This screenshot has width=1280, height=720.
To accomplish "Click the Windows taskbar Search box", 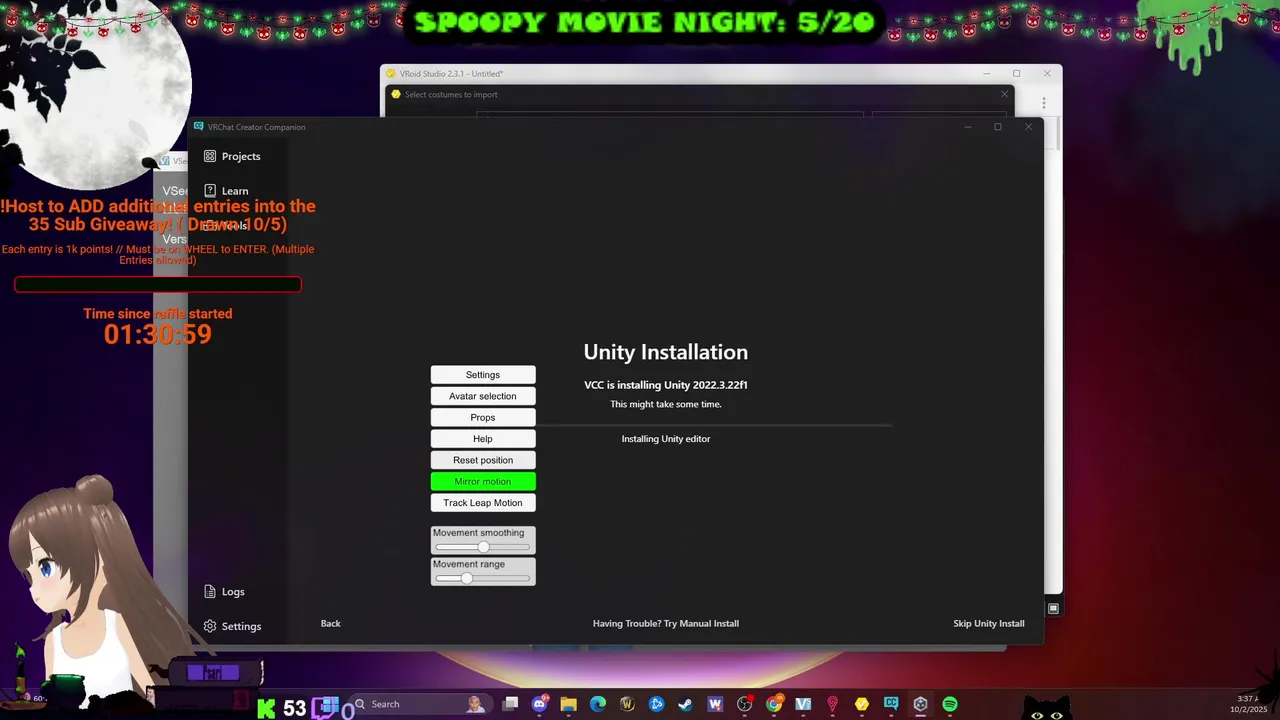I will pyautogui.click(x=420, y=704).
